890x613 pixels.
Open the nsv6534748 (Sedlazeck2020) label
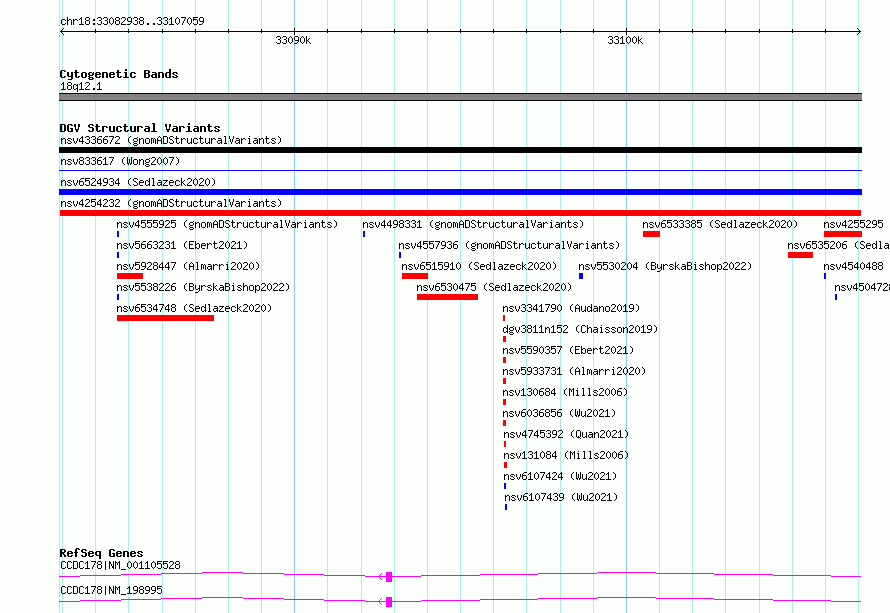click(194, 308)
